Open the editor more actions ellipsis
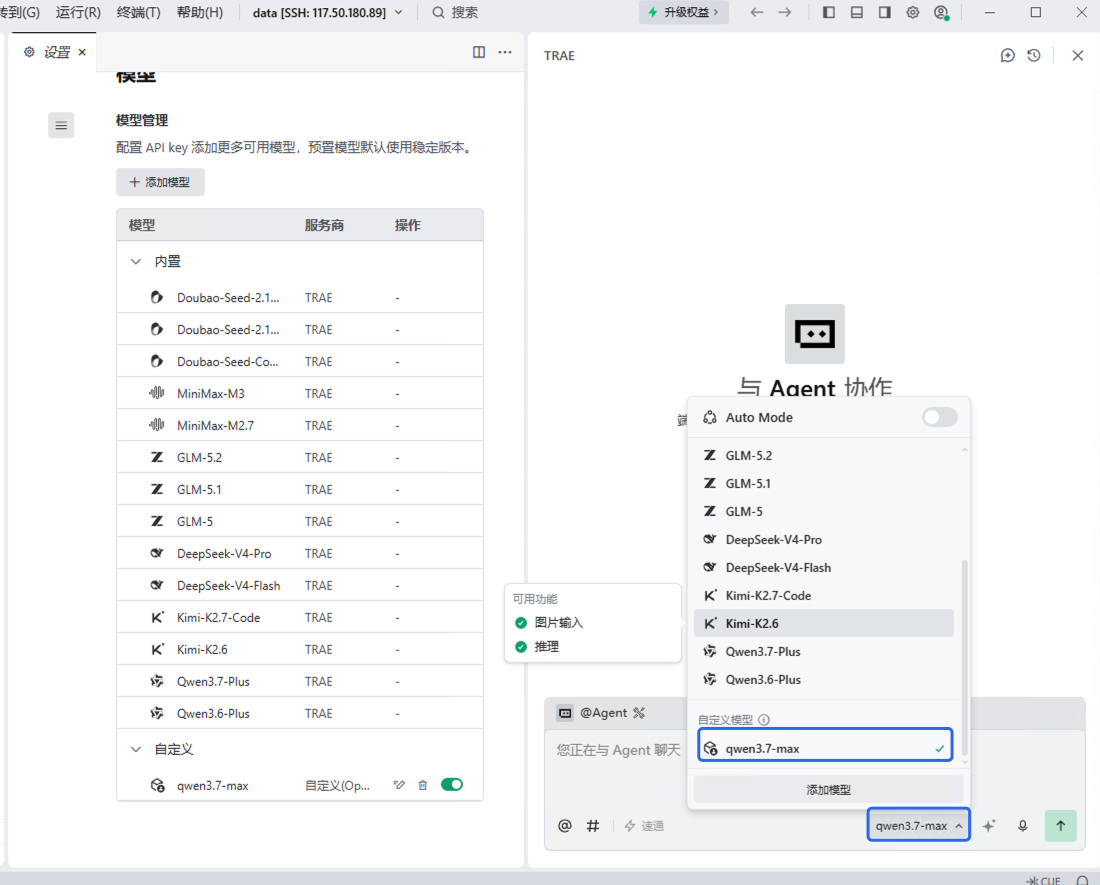Viewport: 1100px width, 885px height. click(505, 52)
